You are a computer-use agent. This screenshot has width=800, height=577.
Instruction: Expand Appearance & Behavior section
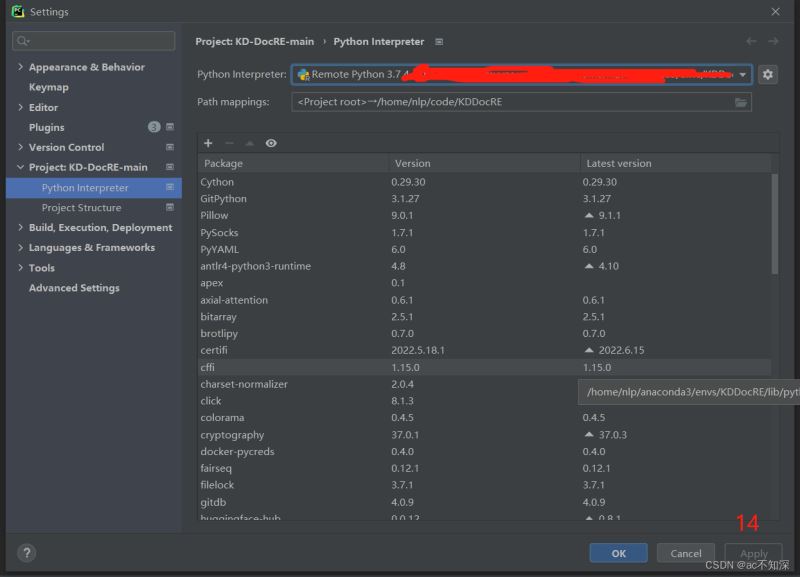tap(20, 67)
